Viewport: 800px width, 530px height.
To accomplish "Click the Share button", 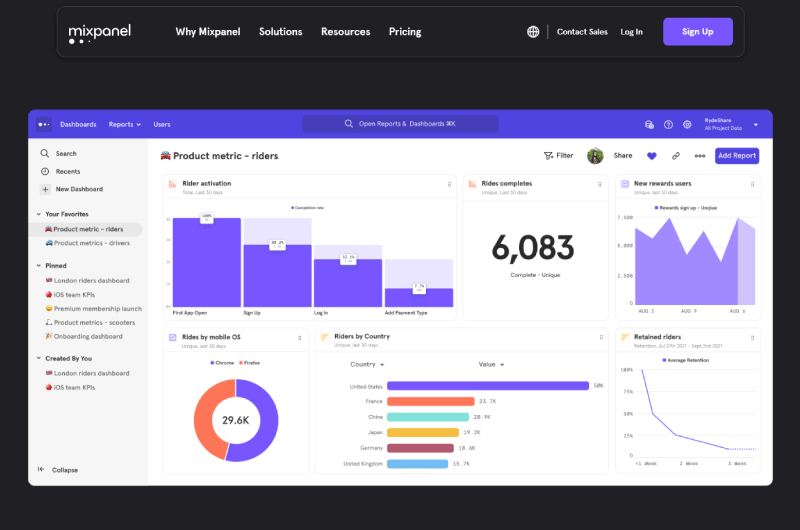I will 622,156.
